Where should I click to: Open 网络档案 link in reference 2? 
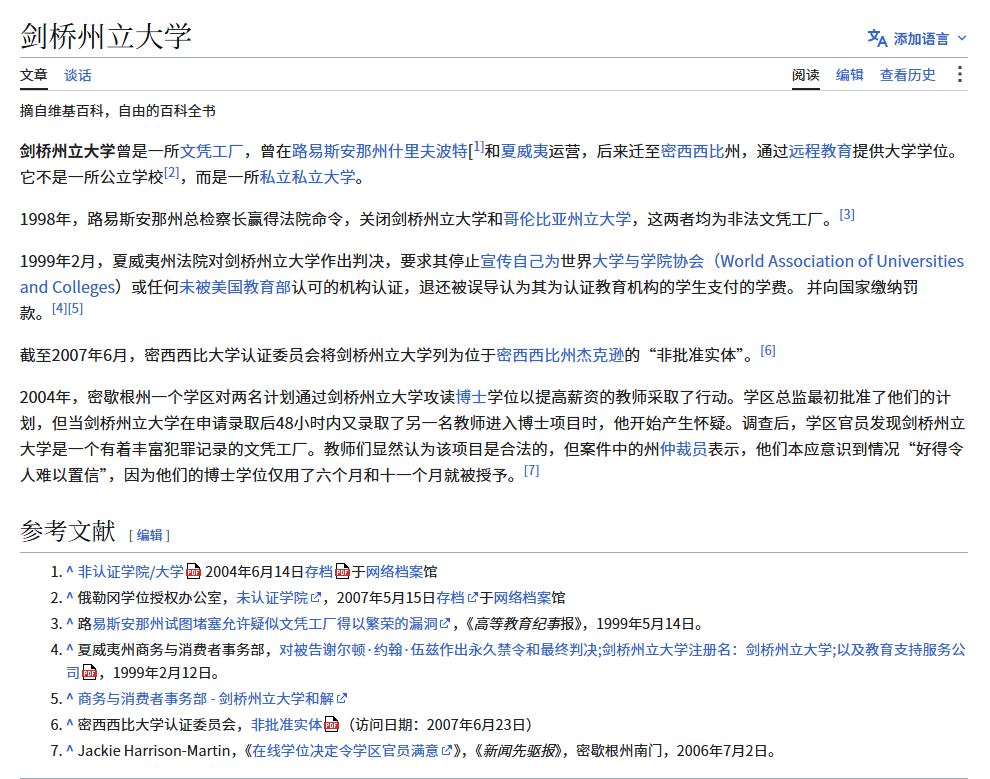[x=522, y=597]
